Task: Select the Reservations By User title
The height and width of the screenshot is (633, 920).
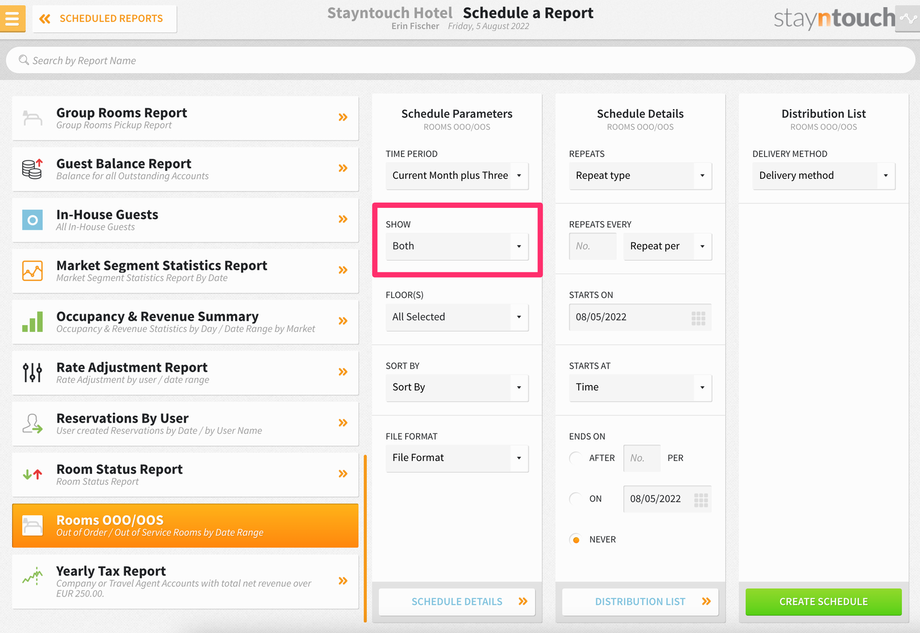Action: tap(123, 418)
